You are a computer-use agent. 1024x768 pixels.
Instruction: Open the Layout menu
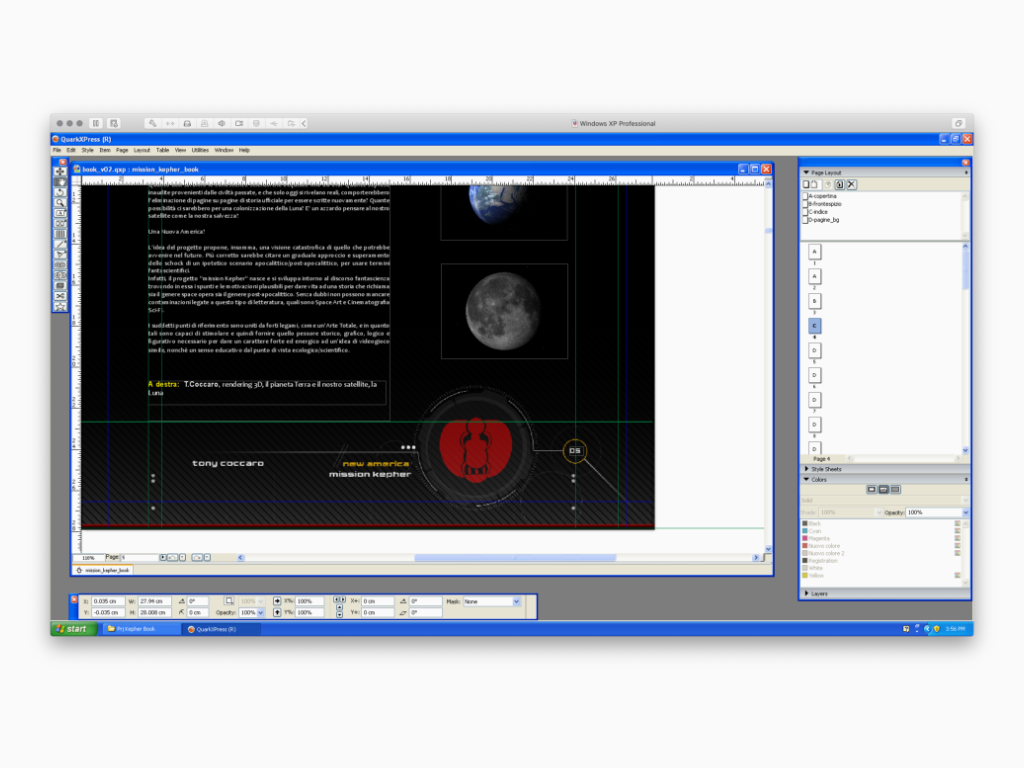click(142, 150)
